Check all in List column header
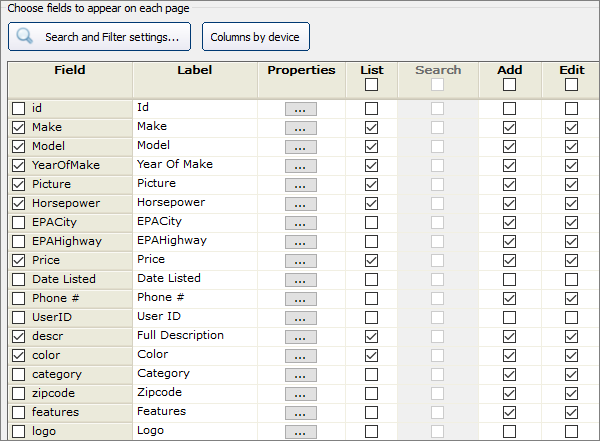600x441 pixels. [371, 85]
